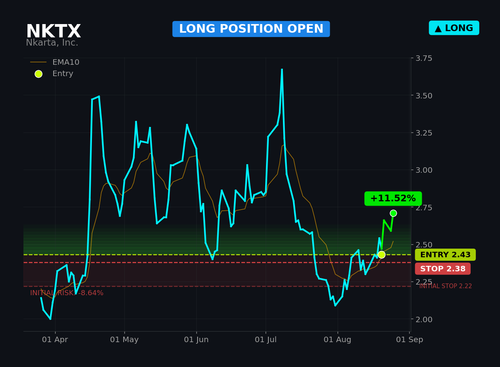
Task: Click the green current price marker dot
Action: click(393, 213)
